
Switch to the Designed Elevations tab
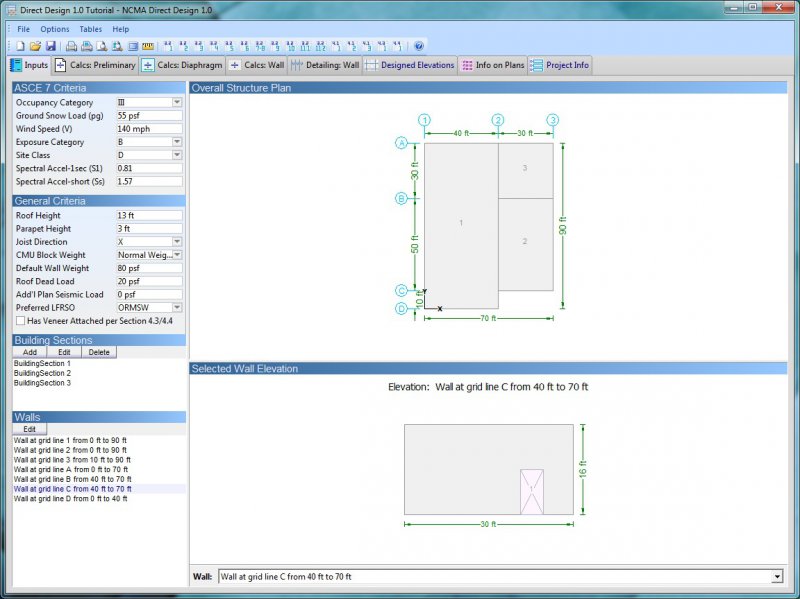click(x=410, y=65)
